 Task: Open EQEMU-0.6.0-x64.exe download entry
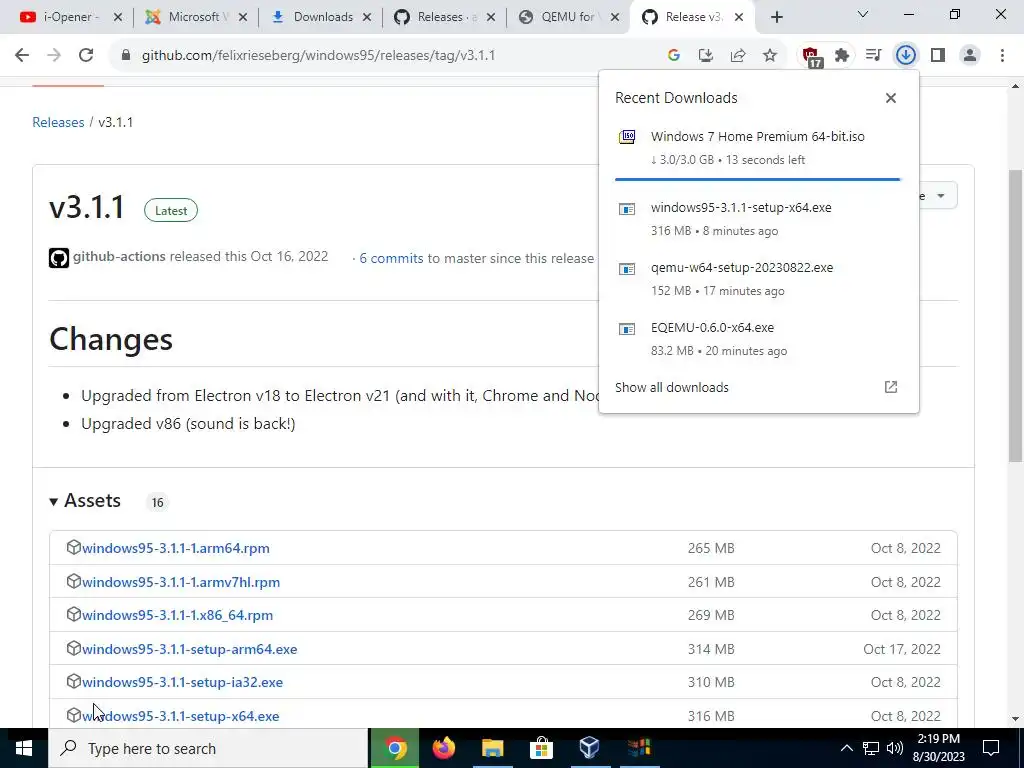click(712, 328)
